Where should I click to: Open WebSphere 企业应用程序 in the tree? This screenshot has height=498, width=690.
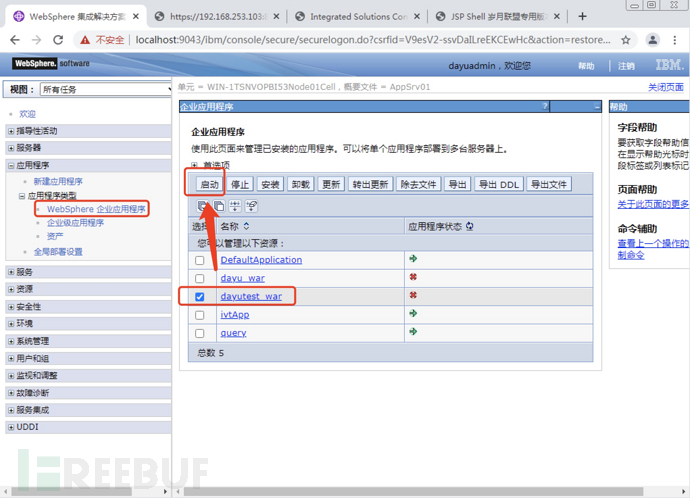pyautogui.click(x=96, y=209)
